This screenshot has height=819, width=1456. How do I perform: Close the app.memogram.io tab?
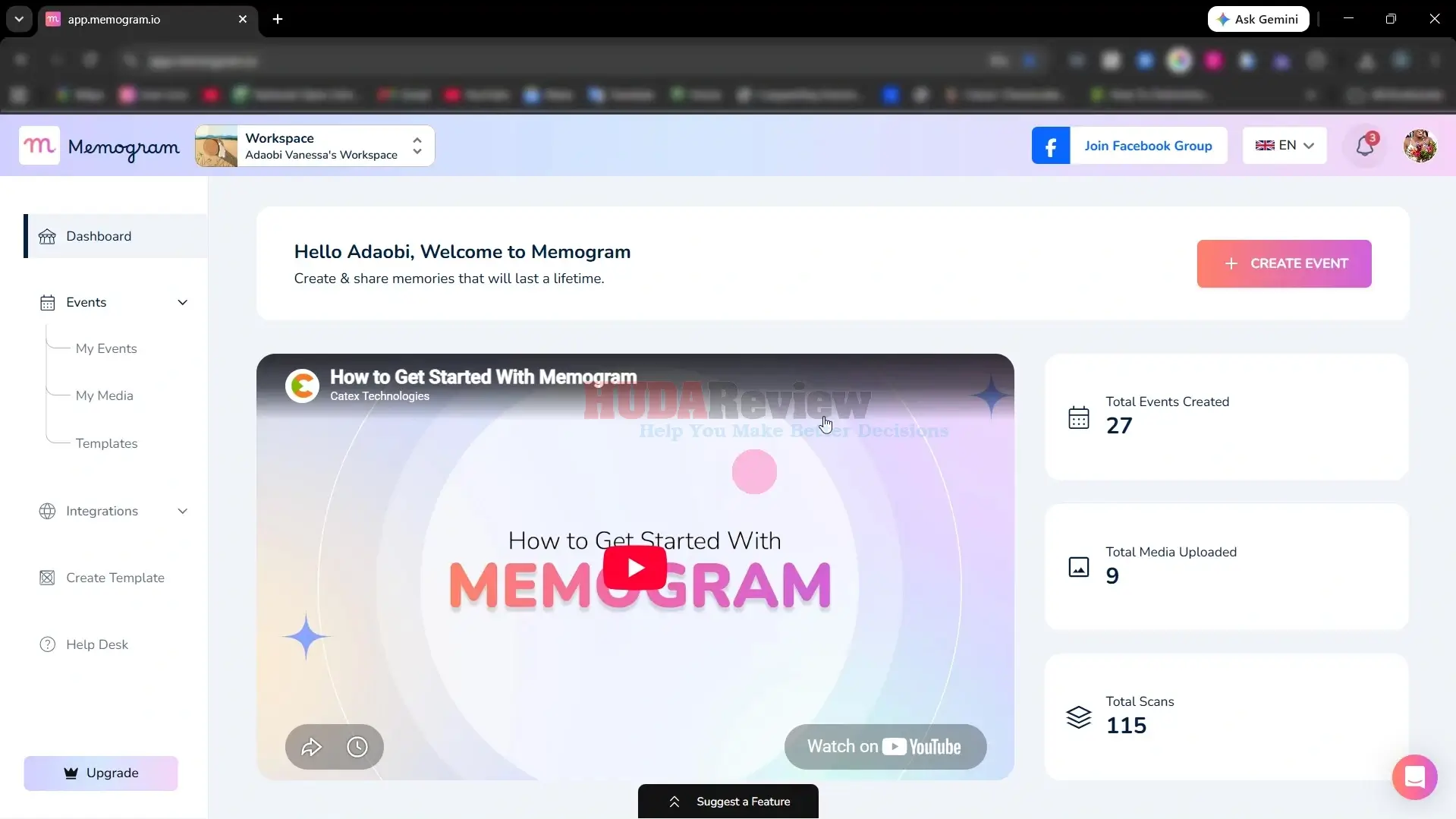pos(243,19)
